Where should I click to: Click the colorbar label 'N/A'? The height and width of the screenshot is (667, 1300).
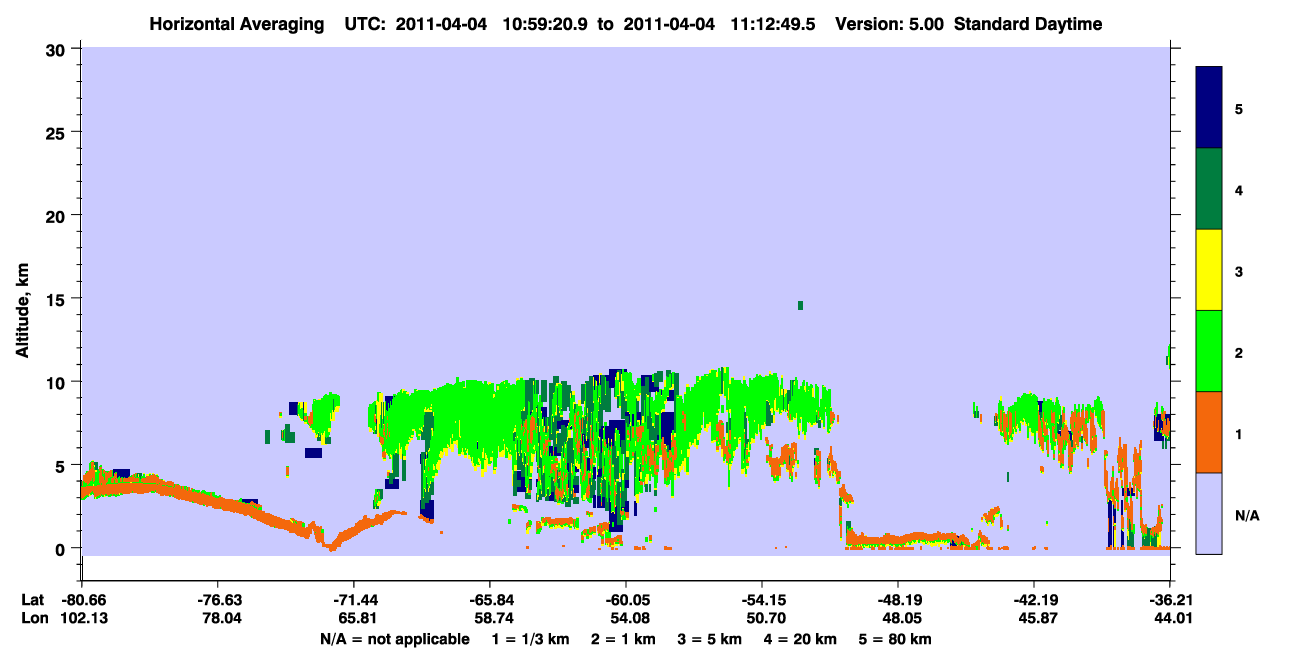(x=1246, y=514)
